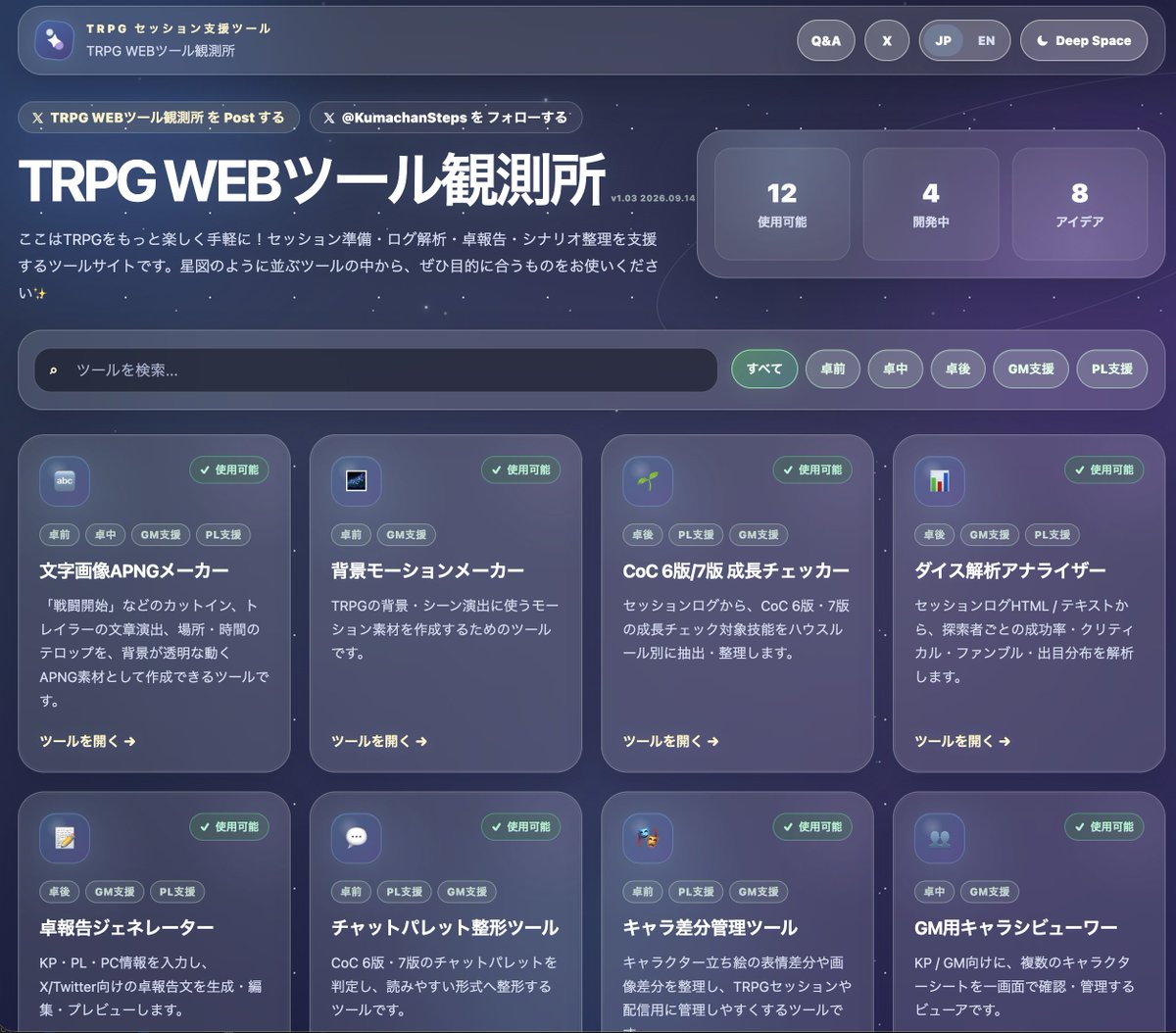Click the header text TRPG セッション支援ツール
This screenshot has width=1176, height=1033.
tap(178, 28)
